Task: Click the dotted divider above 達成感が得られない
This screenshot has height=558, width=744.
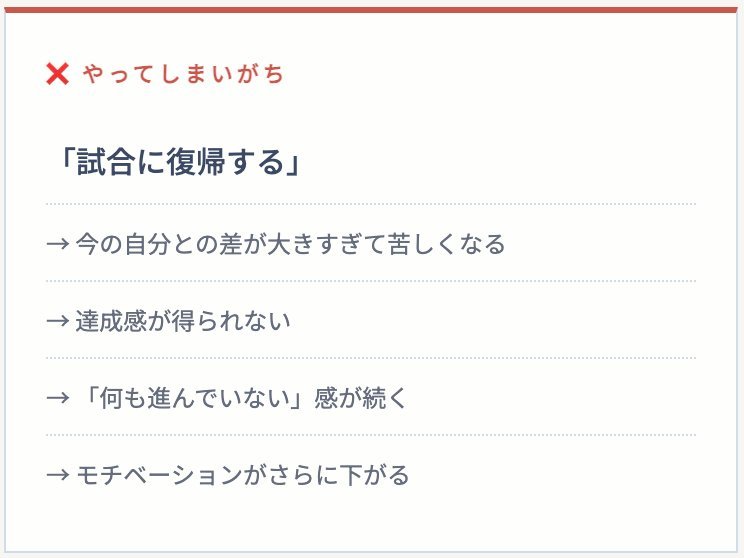Action: (x=372, y=281)
